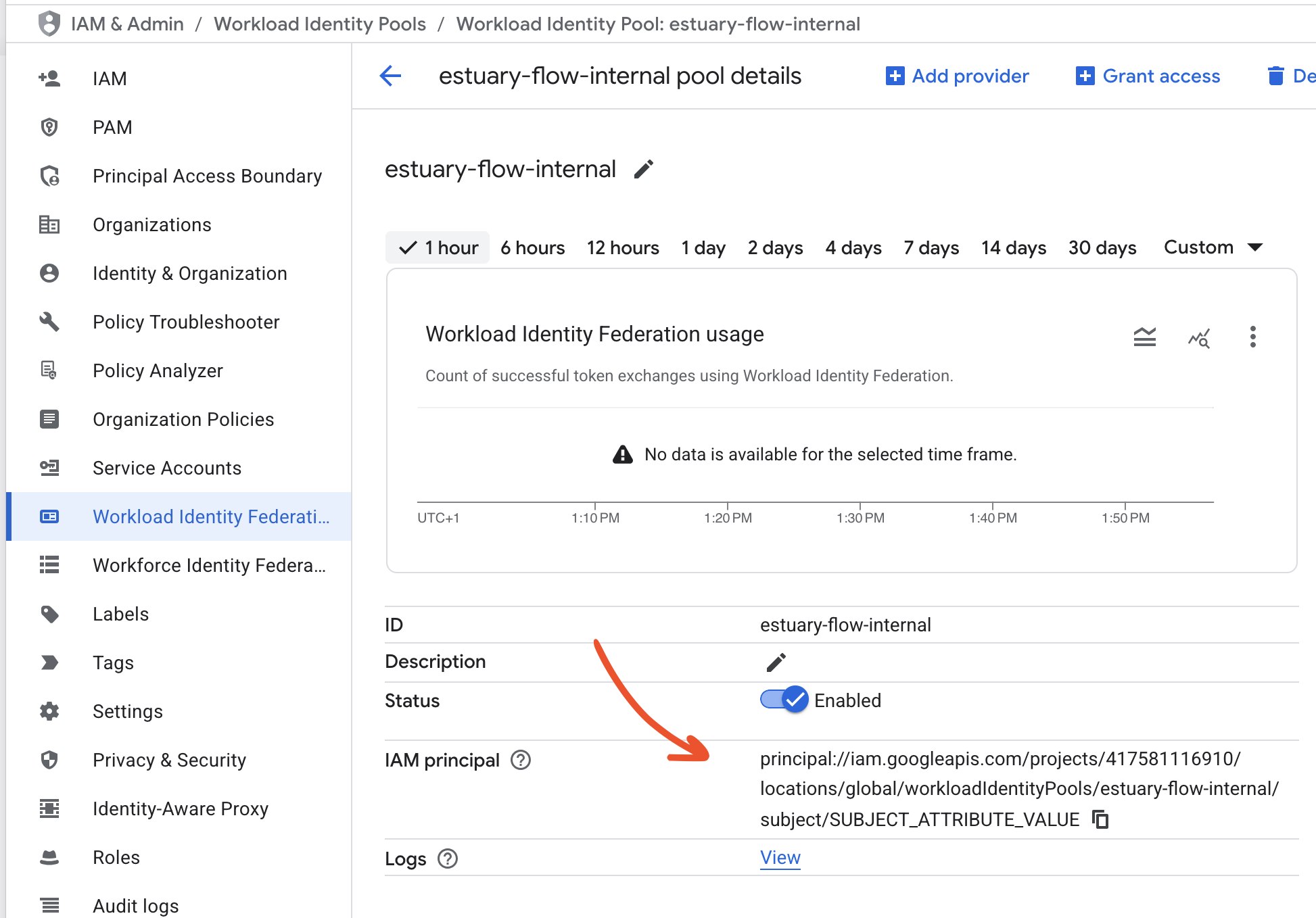Click the IAM & Admin shield icon
This screenshot has height=918, width=1316.
48,23
